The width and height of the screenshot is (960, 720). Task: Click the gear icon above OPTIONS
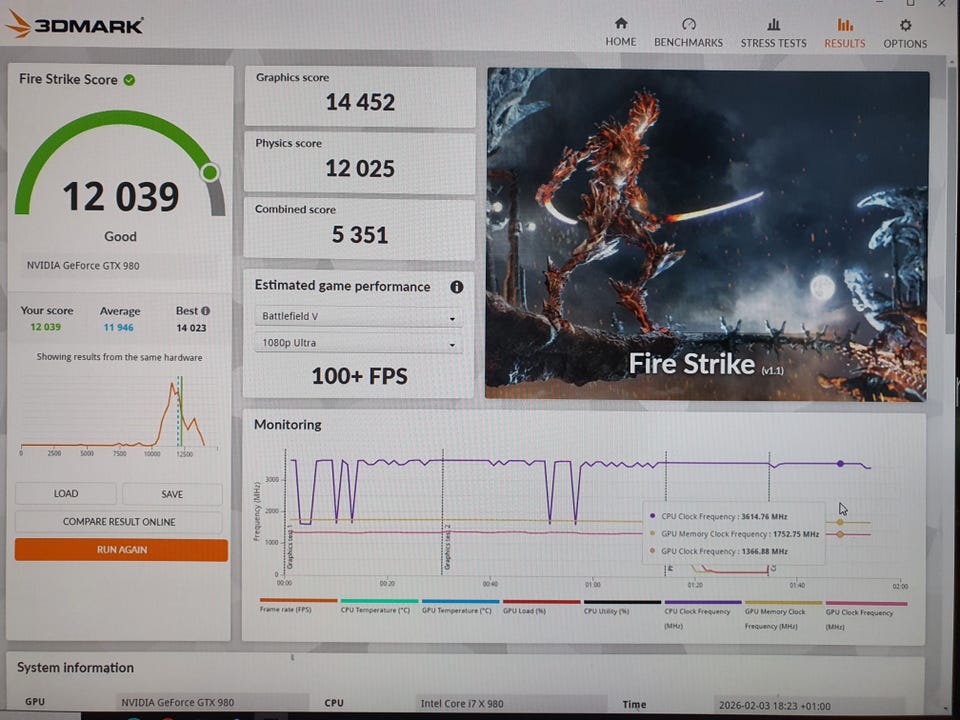906,25
